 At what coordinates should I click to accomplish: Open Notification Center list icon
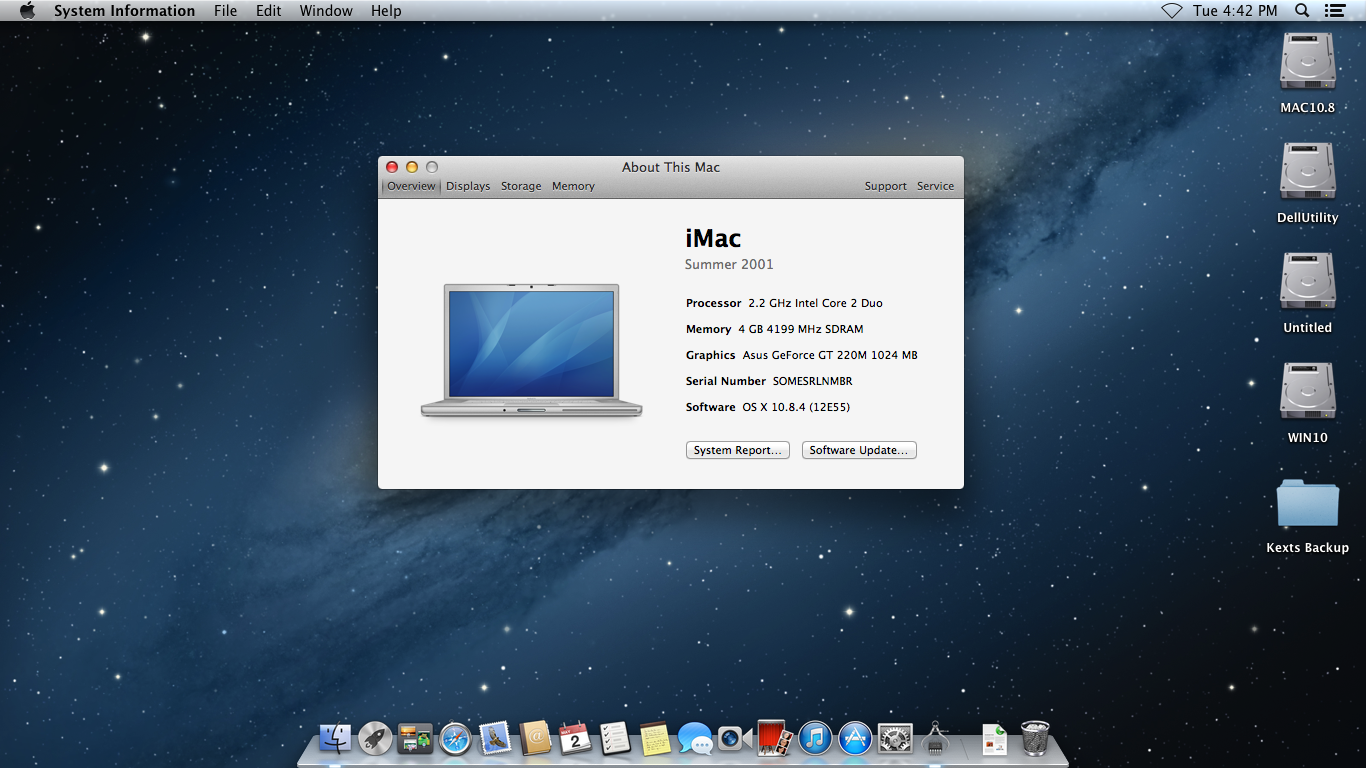[x=1334, y=11]
